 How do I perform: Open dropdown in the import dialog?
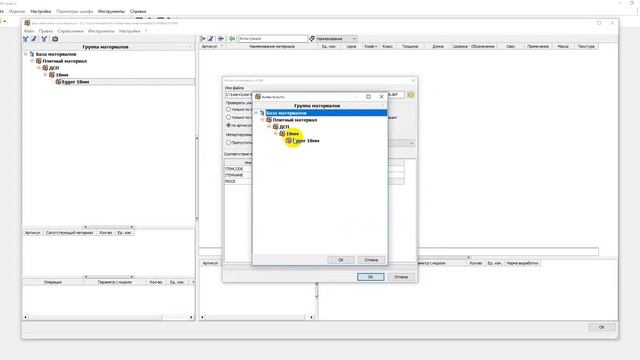[x=411, y=143]
